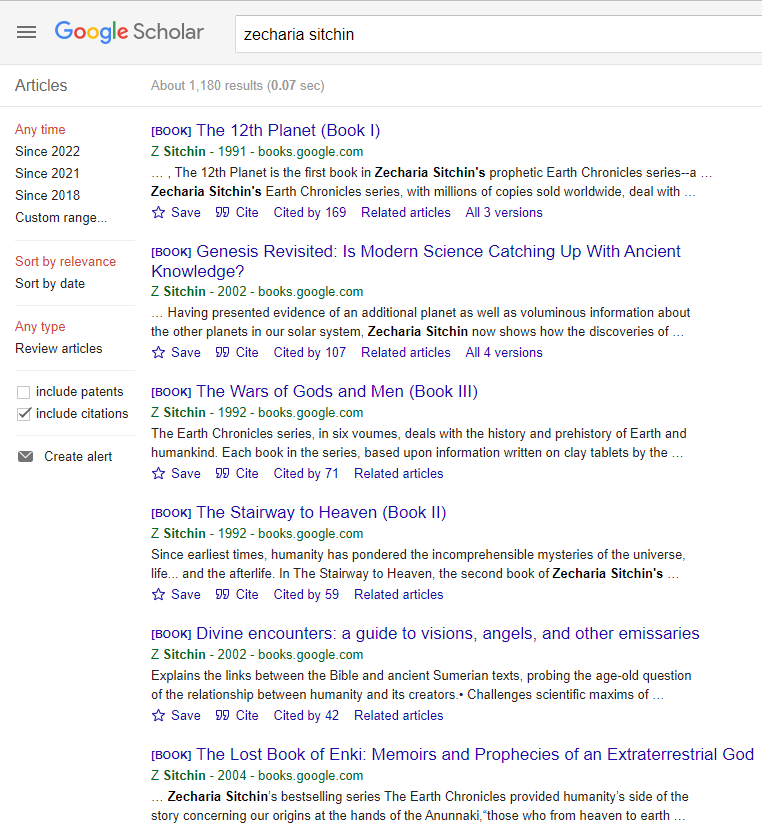Filter results Since 2022
The image size is (762, 824).
47,151
